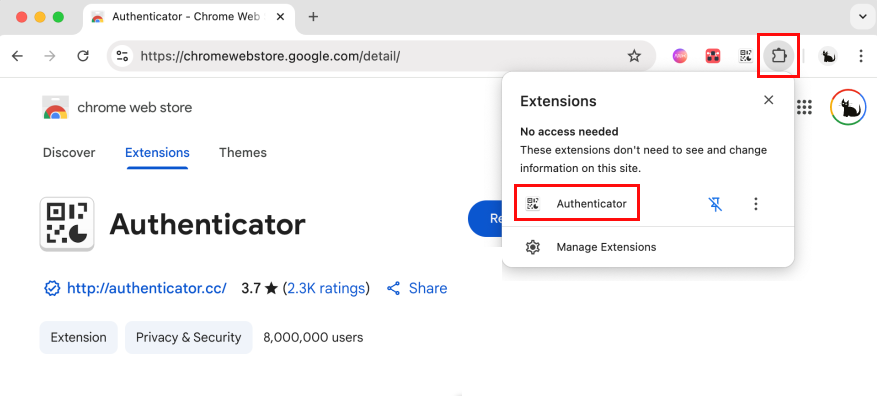The width and height of the screenshot is (877, 396).
Task: Close the Extensions popup
Action: coord(768,100)
